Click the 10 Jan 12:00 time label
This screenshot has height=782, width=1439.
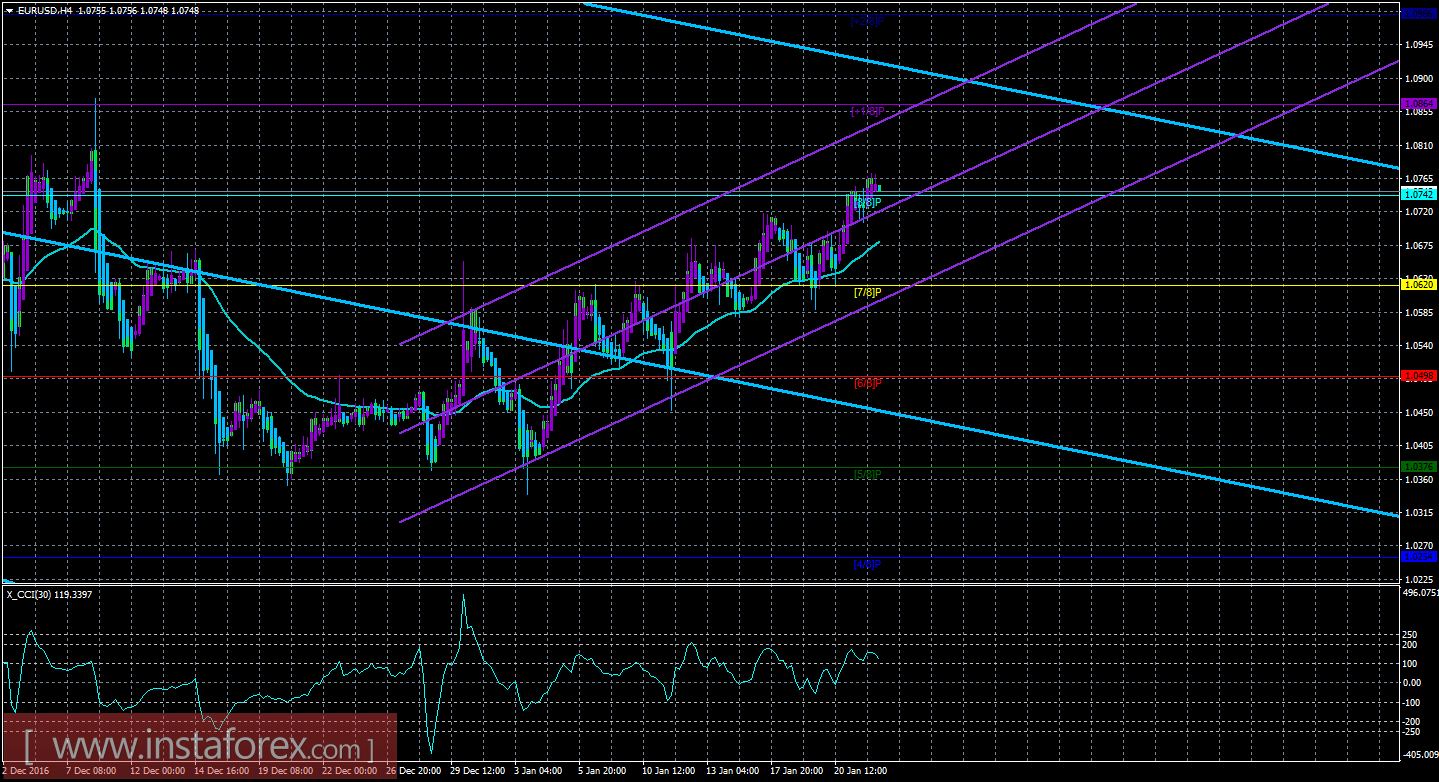pyautogui.click(x=669, y=771)
